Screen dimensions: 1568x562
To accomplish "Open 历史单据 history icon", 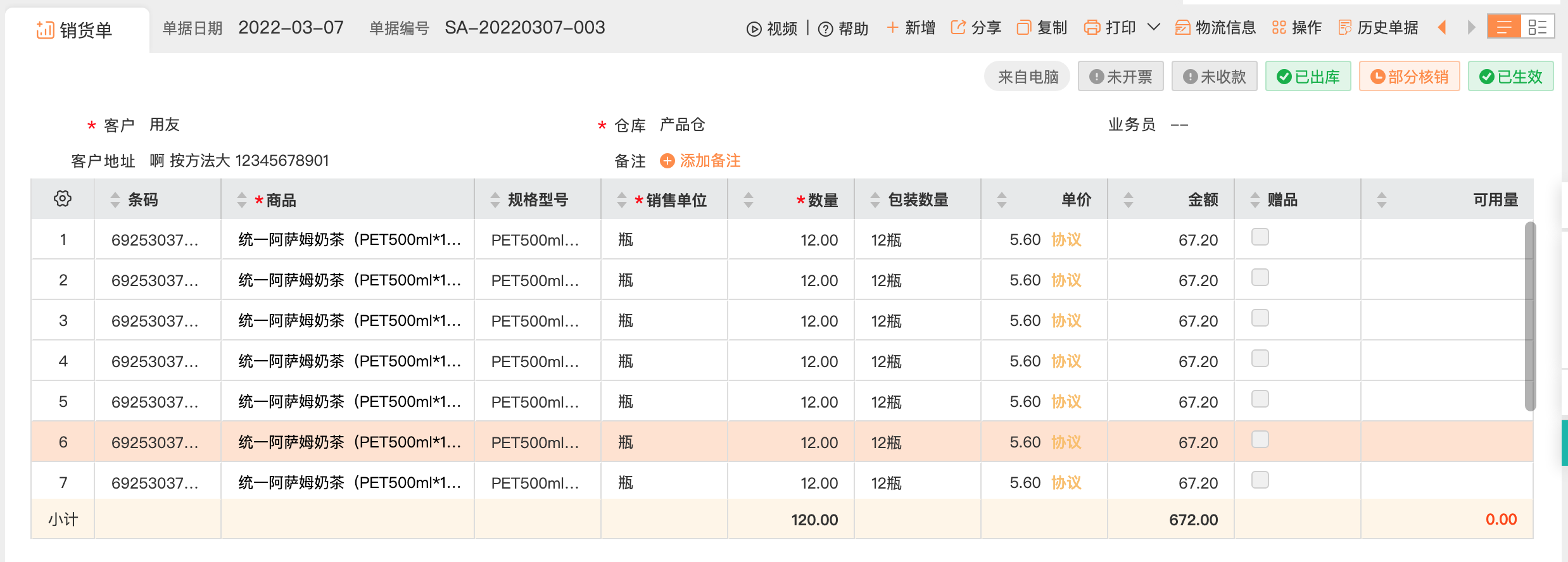I will [x=1344, y=28].
